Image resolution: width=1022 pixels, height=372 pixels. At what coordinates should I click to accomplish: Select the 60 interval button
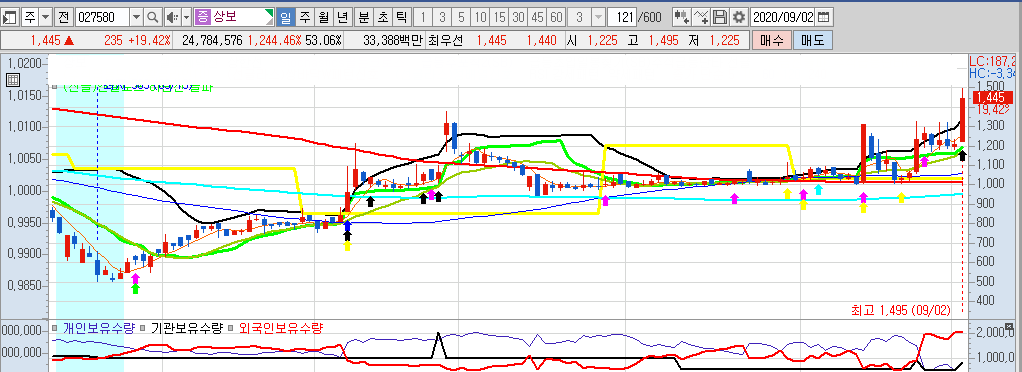click(x=556, y=16)
